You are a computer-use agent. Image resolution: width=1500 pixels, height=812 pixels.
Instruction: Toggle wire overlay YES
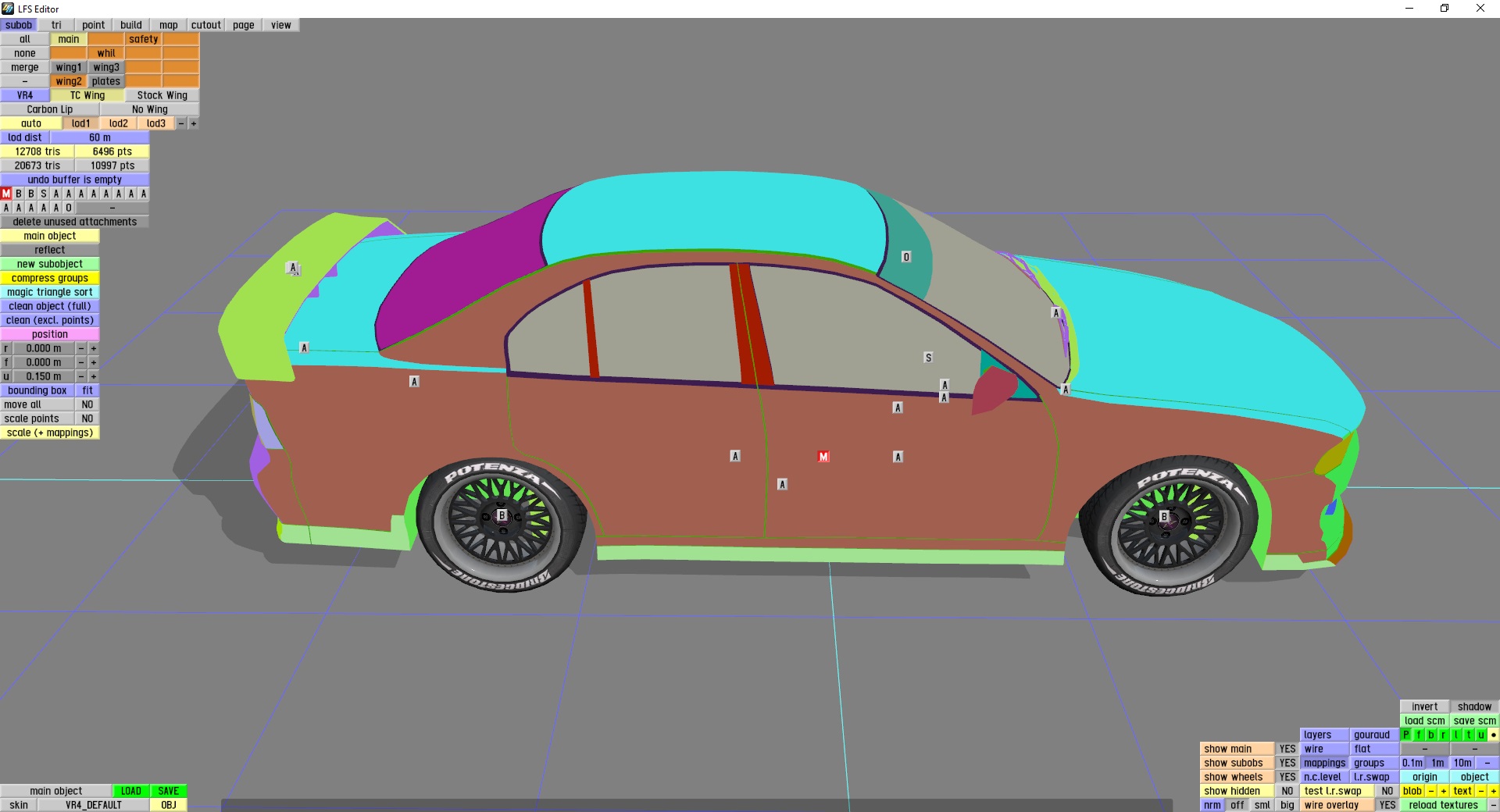1387,805
